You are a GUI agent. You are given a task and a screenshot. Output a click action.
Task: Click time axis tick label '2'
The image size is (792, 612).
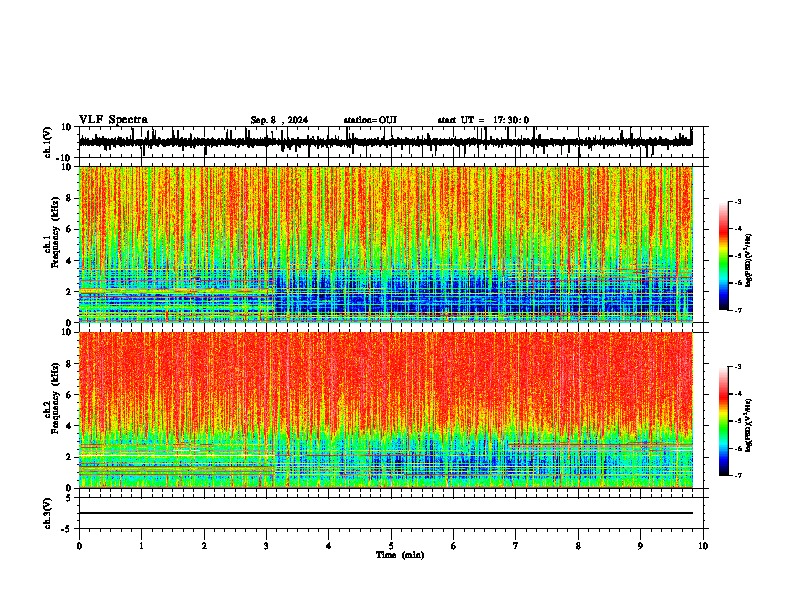204,546
